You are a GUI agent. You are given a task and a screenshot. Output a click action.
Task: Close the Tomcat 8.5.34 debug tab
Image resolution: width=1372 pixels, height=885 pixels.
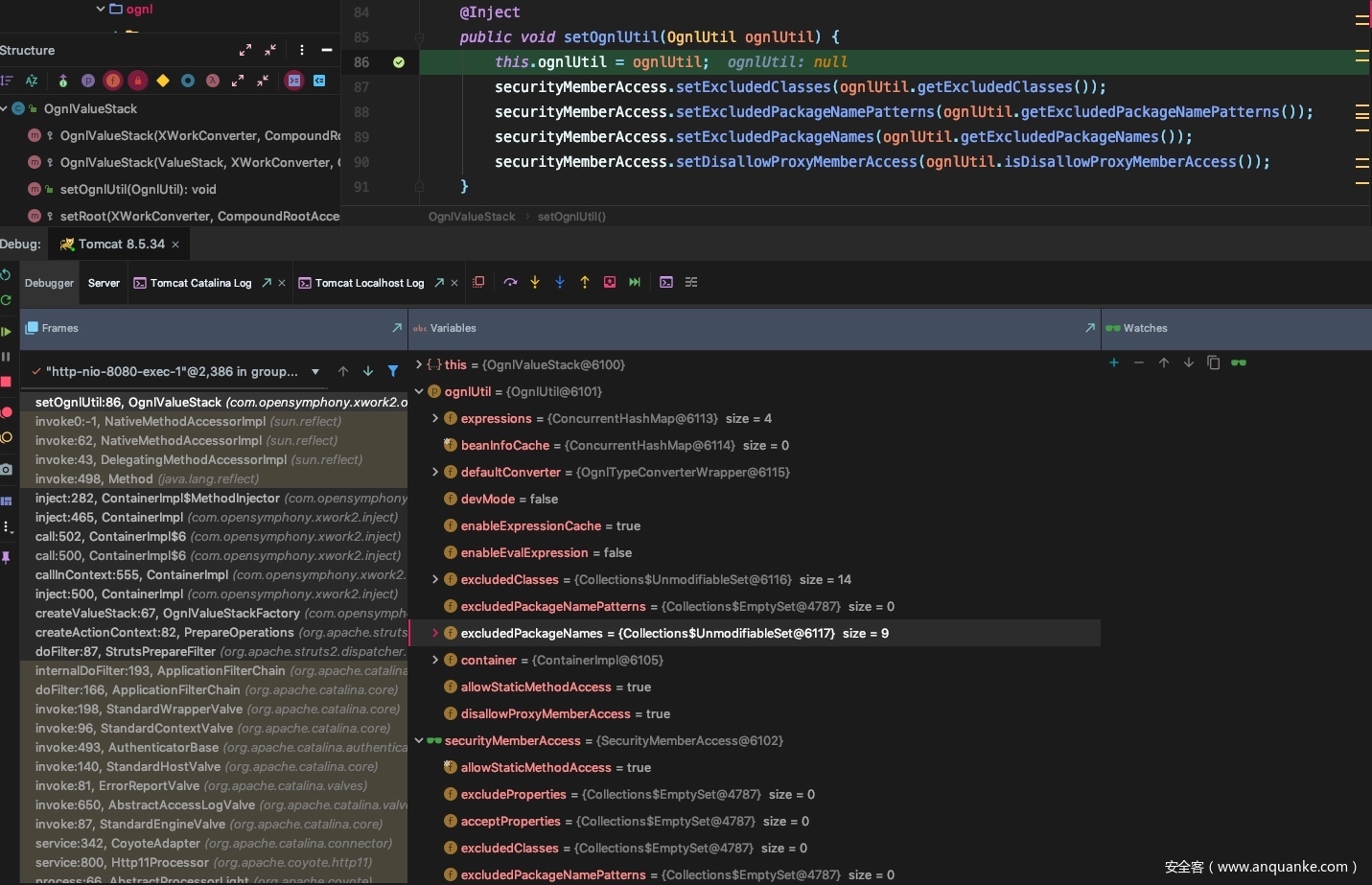(x=175, y=245)
